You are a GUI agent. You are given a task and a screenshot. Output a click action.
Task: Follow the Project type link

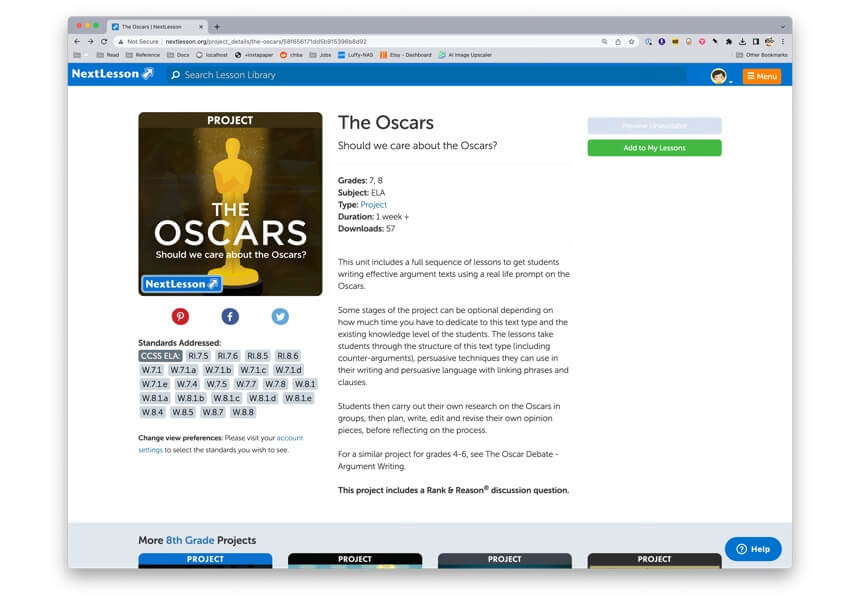click(373, 204)
